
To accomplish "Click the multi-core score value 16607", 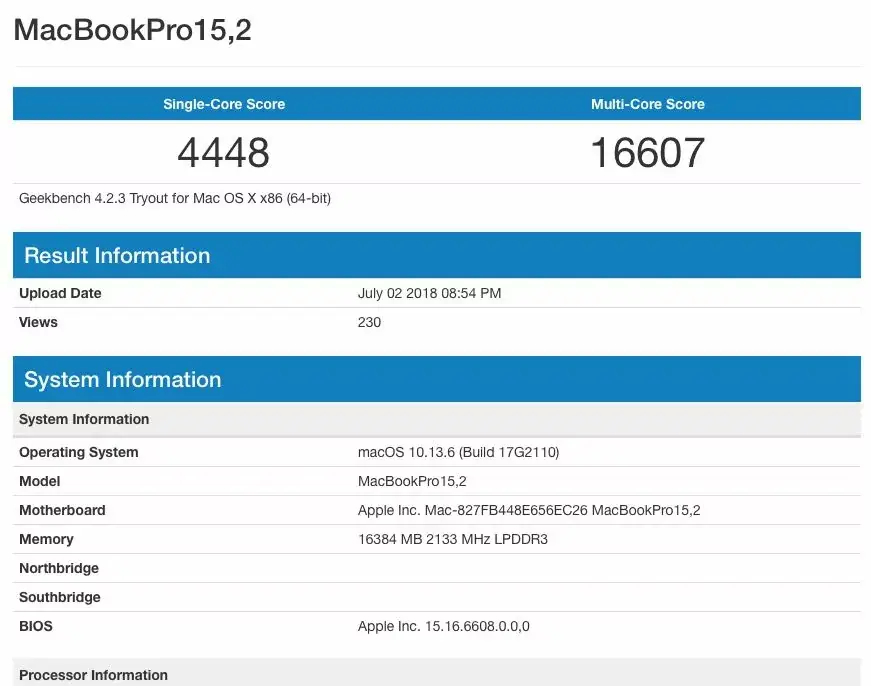I will pos(646,152).
